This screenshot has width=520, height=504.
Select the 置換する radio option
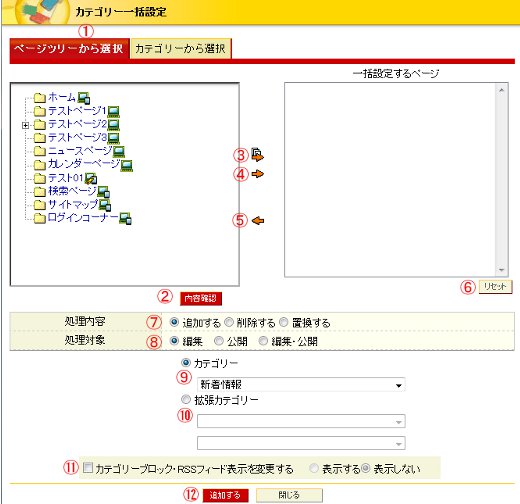[284, 322]
